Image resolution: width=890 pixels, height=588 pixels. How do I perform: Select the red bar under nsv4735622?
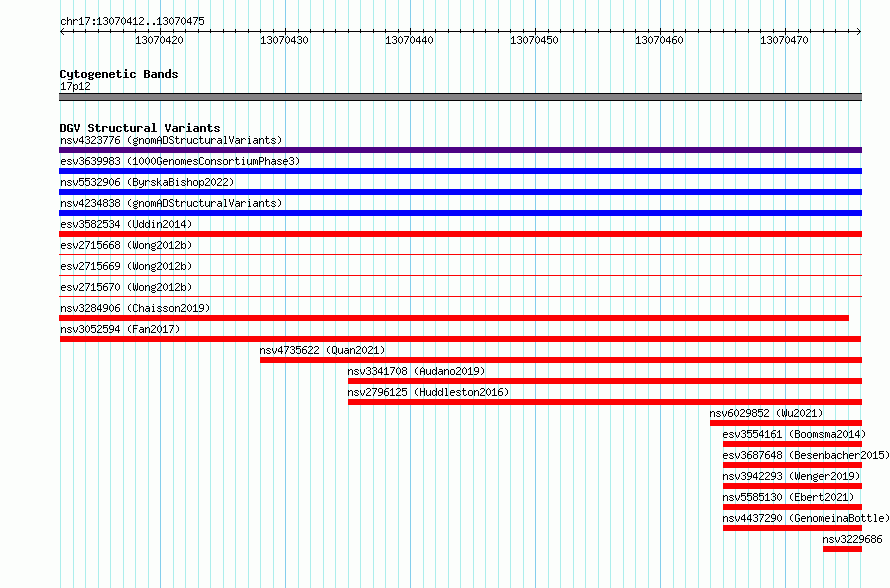(561, 360)
